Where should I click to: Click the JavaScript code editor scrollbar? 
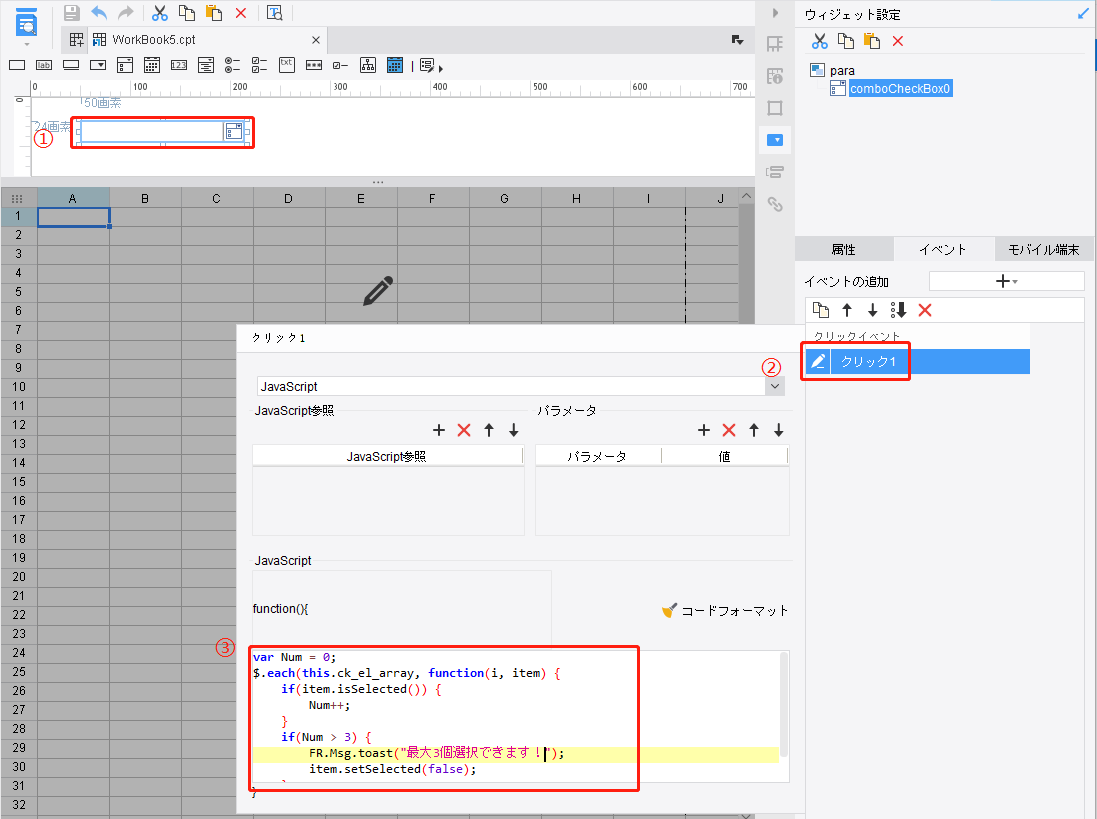[784, 705]
